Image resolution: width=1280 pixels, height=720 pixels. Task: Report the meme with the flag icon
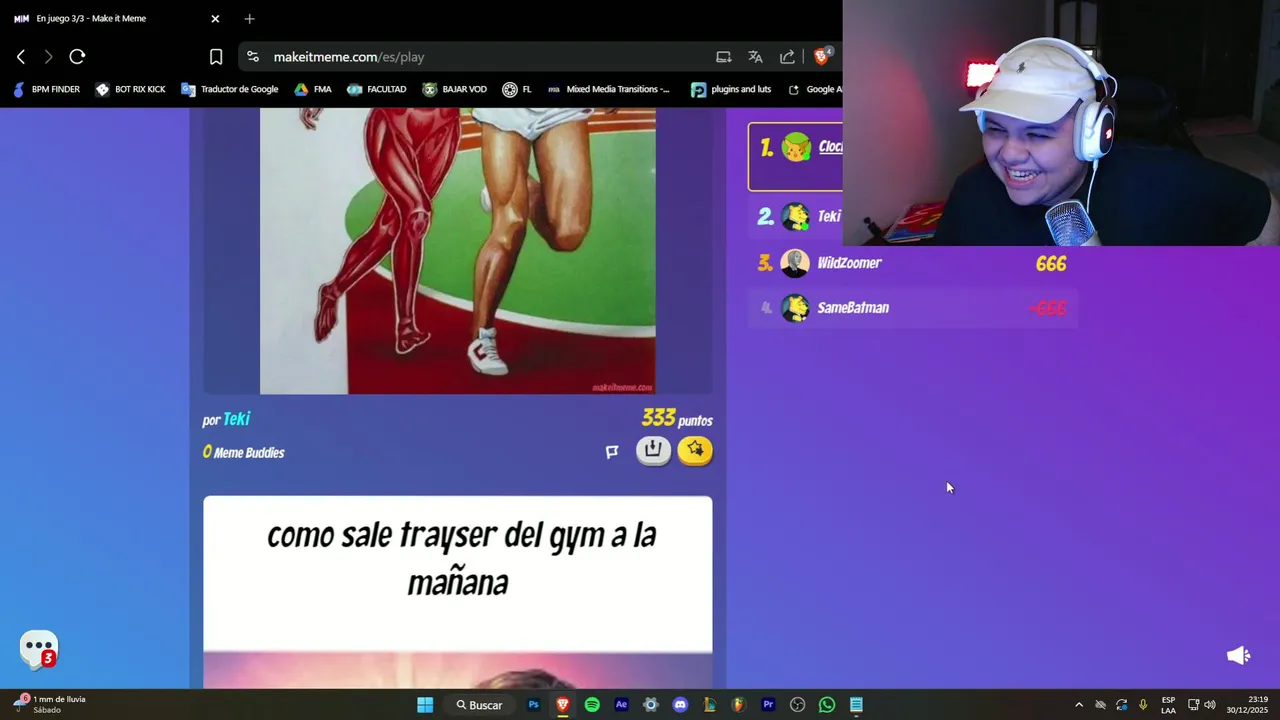(612, 452)
